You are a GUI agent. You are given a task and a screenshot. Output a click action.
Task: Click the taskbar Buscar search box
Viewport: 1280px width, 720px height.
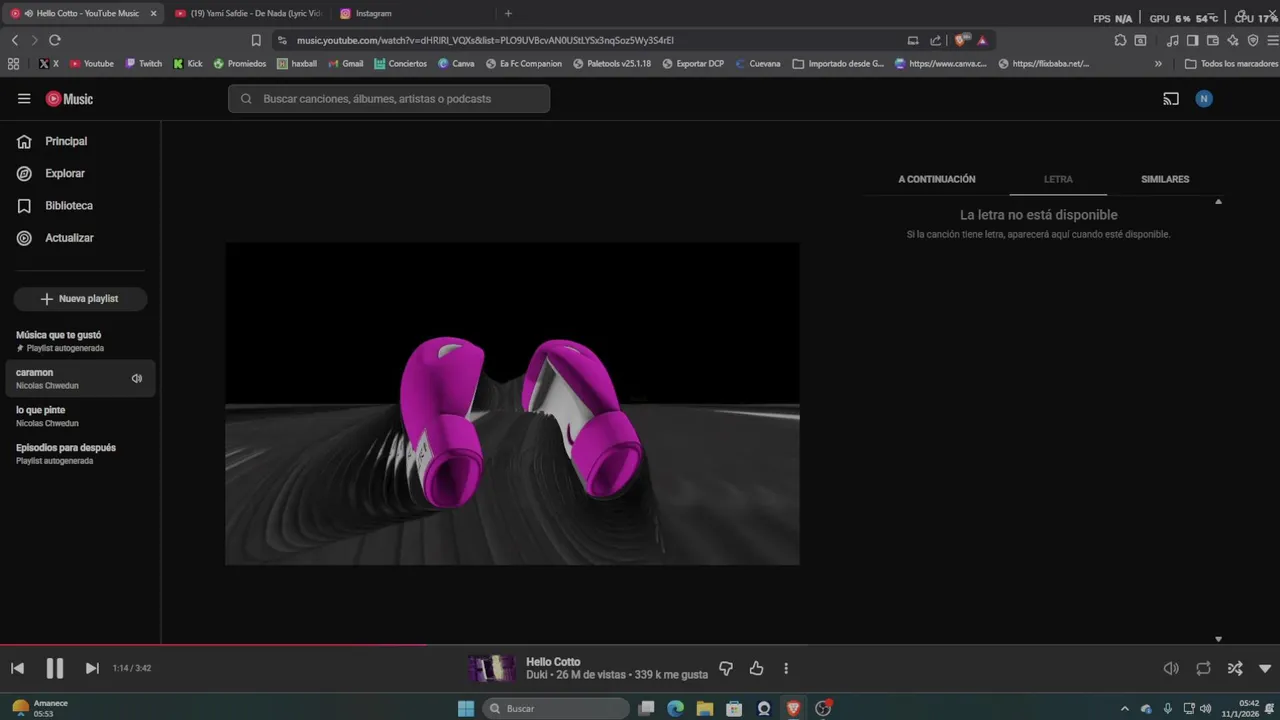point(556,708)
